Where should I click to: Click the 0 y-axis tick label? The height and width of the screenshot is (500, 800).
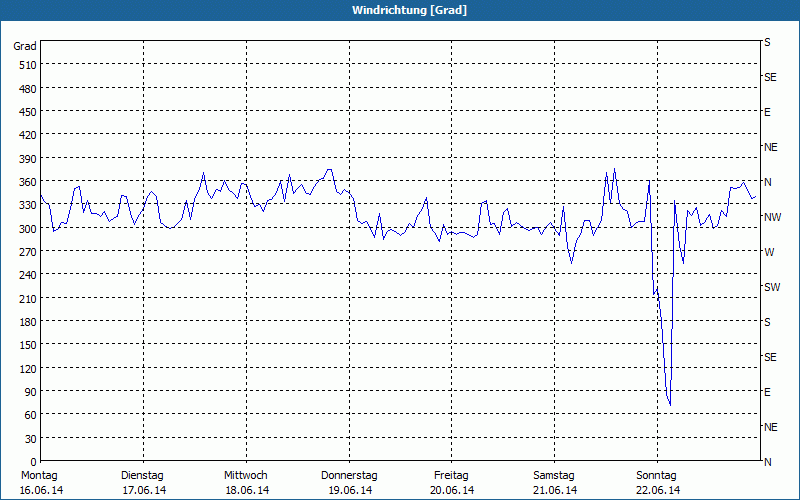(34, 462)
